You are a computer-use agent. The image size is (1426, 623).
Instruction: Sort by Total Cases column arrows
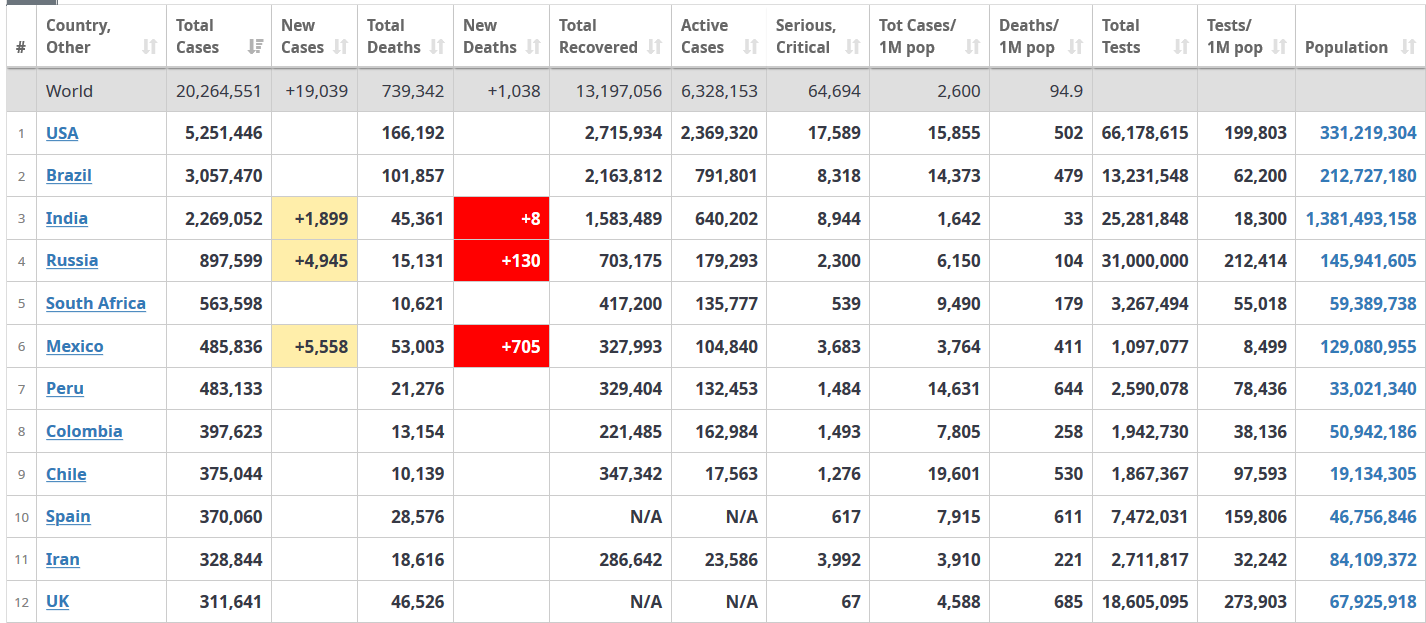point(256,47)
